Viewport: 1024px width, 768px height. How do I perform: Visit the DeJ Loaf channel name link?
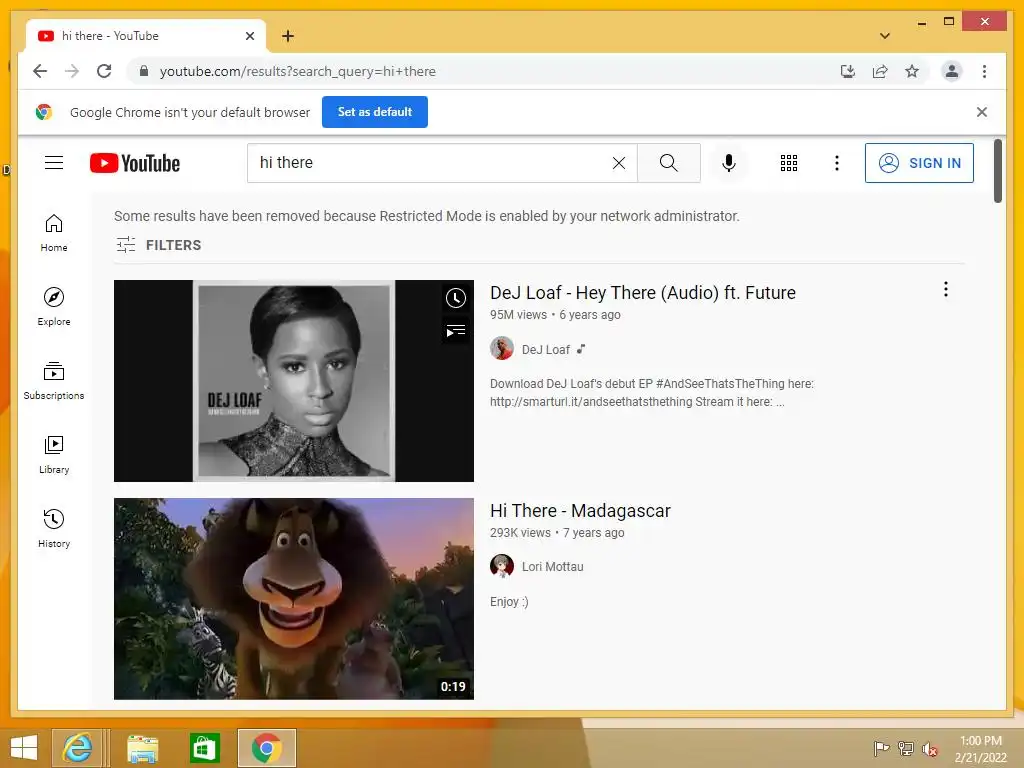pos(545,349)
